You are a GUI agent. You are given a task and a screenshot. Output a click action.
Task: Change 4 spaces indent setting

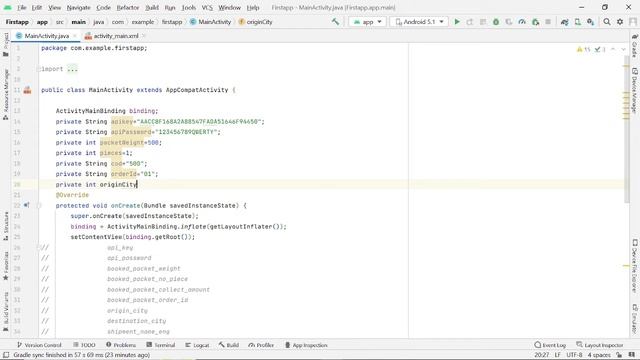[x=599, y=355]
